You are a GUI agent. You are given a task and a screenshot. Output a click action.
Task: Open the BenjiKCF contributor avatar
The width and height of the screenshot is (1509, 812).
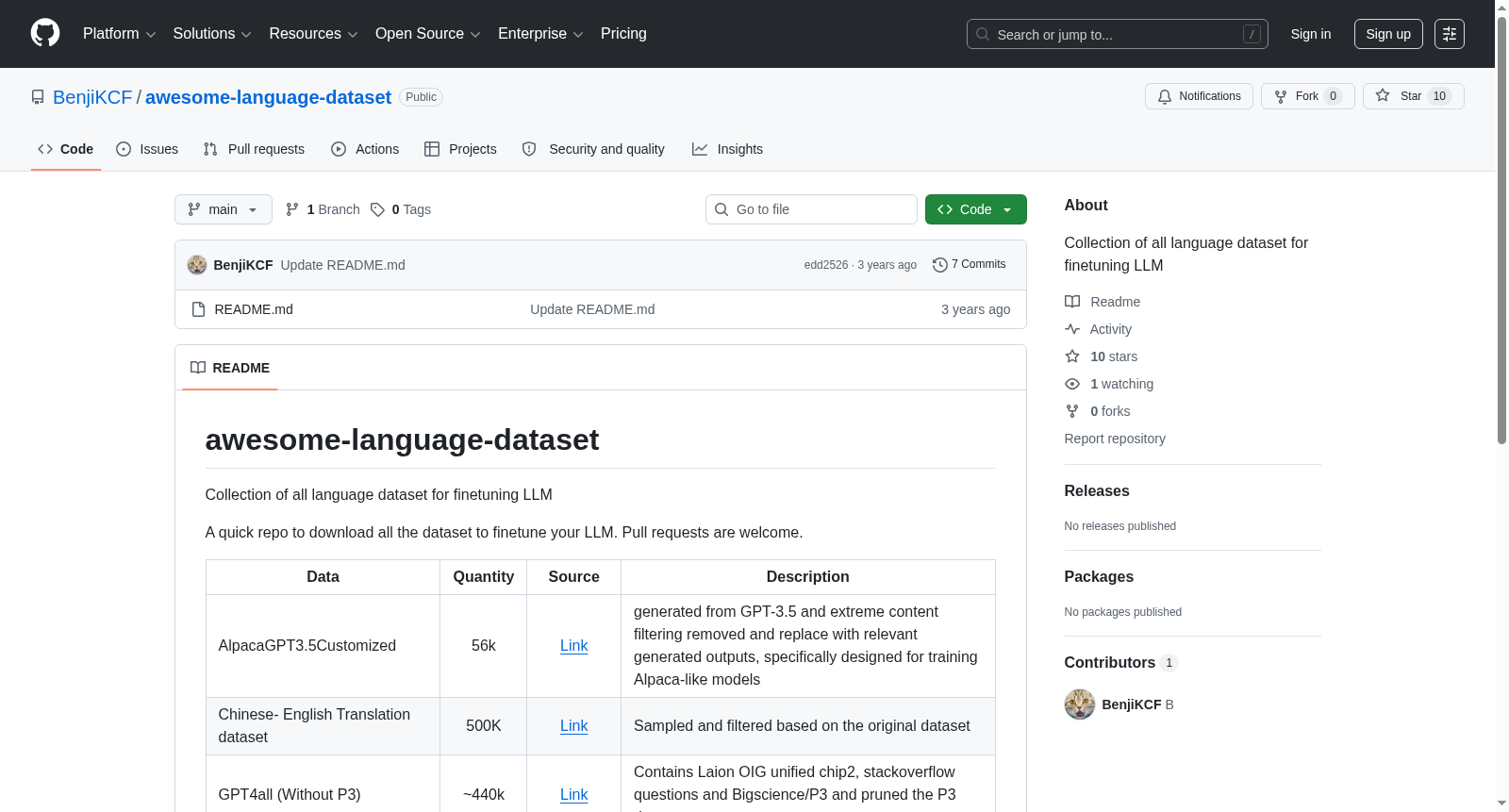click(1080, 704)
